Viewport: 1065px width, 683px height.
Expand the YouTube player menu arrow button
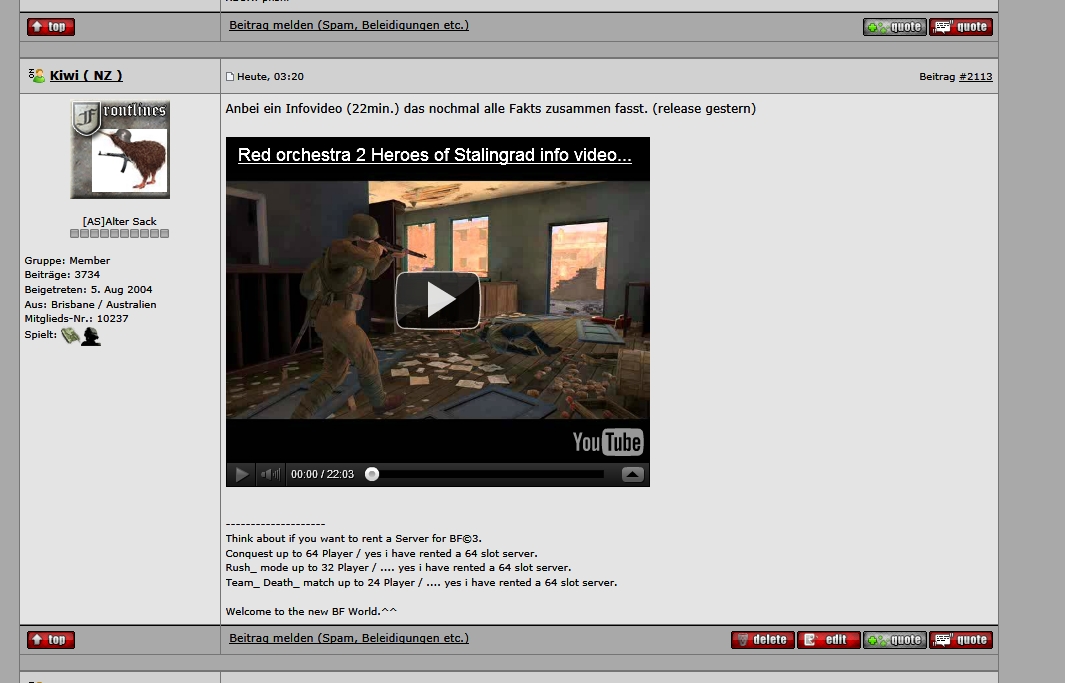[632, 474]
